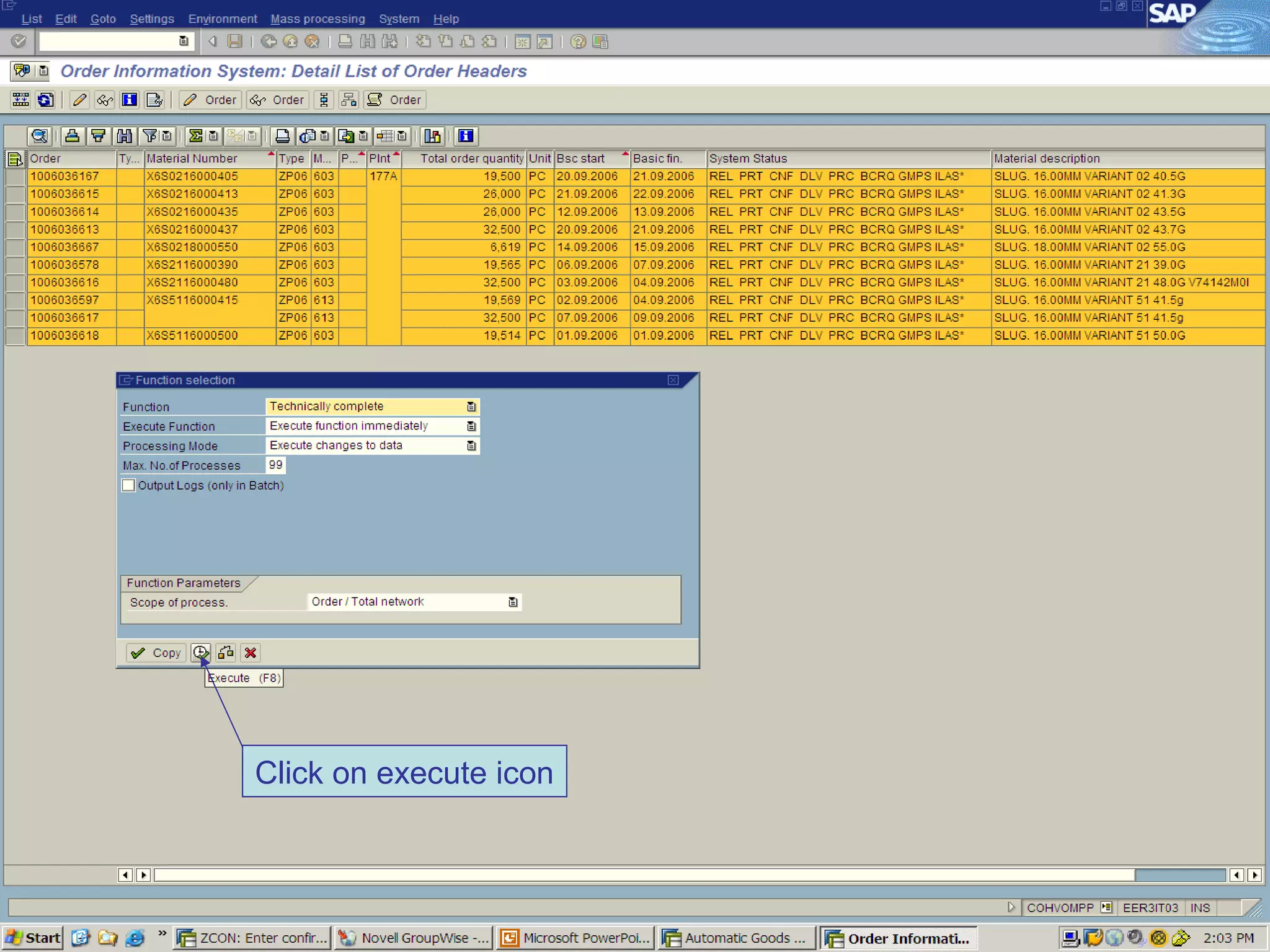Open the Processing Mode dropdown
Viewport: 1270px width, 952px height.
(x=471, y=446)
